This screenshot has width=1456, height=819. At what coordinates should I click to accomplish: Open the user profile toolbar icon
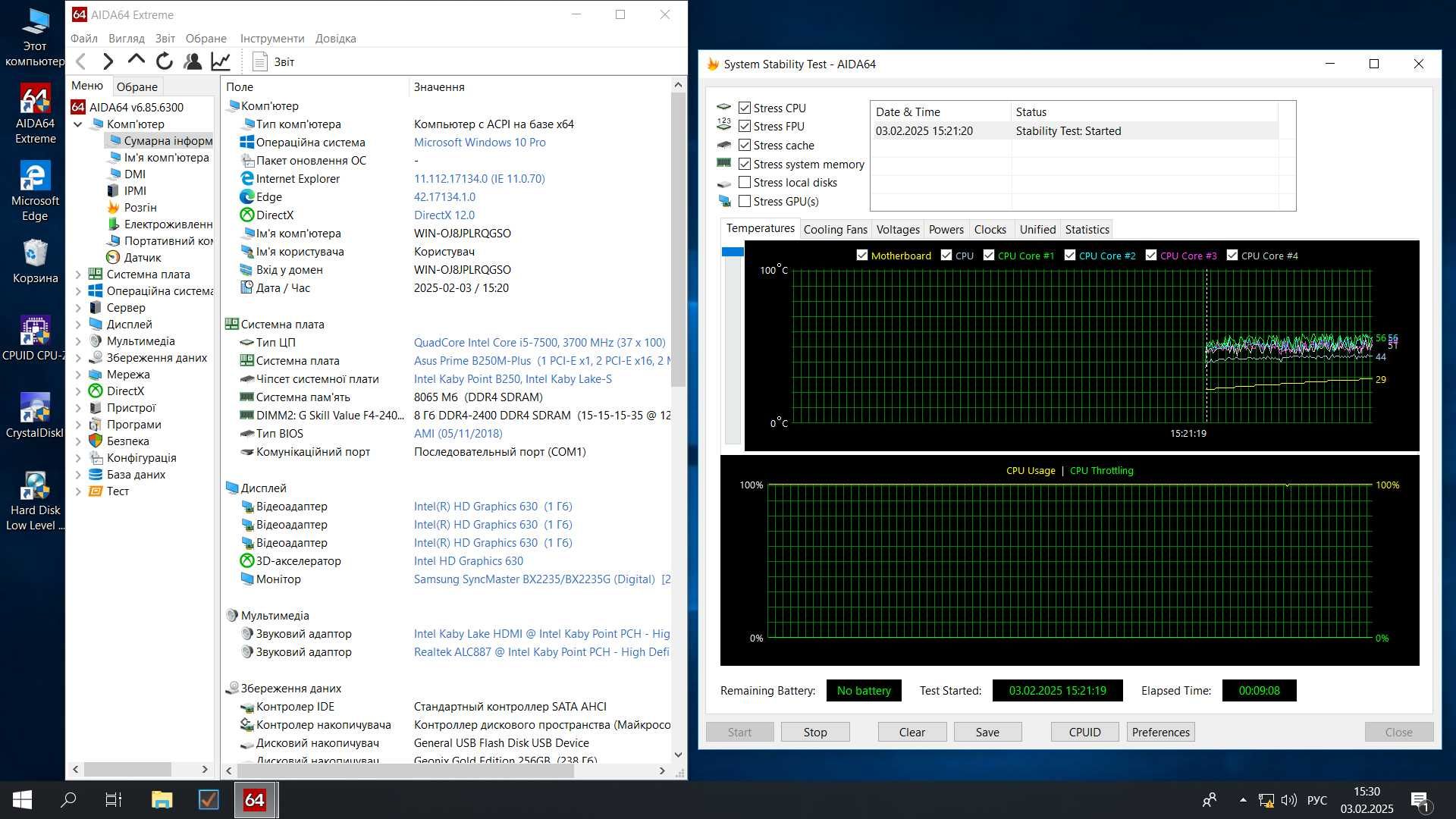(x=193, y=61)
